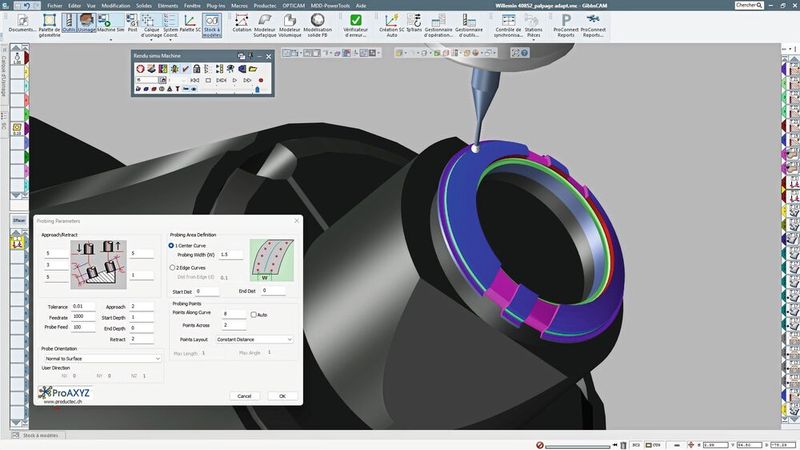800x450 pixels.
Task: Expand the Points Layout dropdown
Action: (x=254, y=339)
